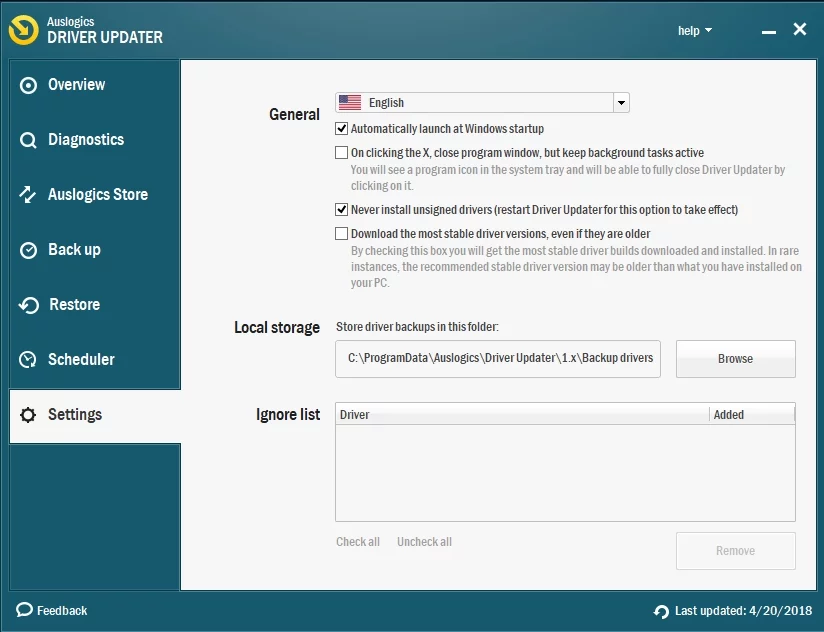This screenshot has height=632, width=824.
Task: Click the Overview sidebar icon
Action: pos(28,85)
